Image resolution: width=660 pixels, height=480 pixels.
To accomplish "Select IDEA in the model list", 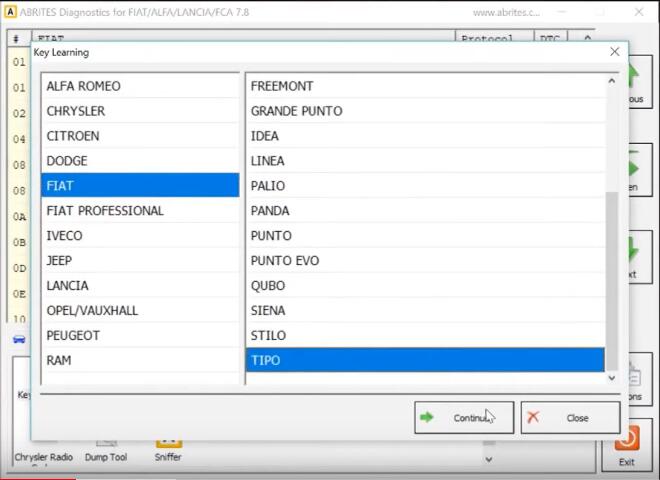I will point(425,136).
